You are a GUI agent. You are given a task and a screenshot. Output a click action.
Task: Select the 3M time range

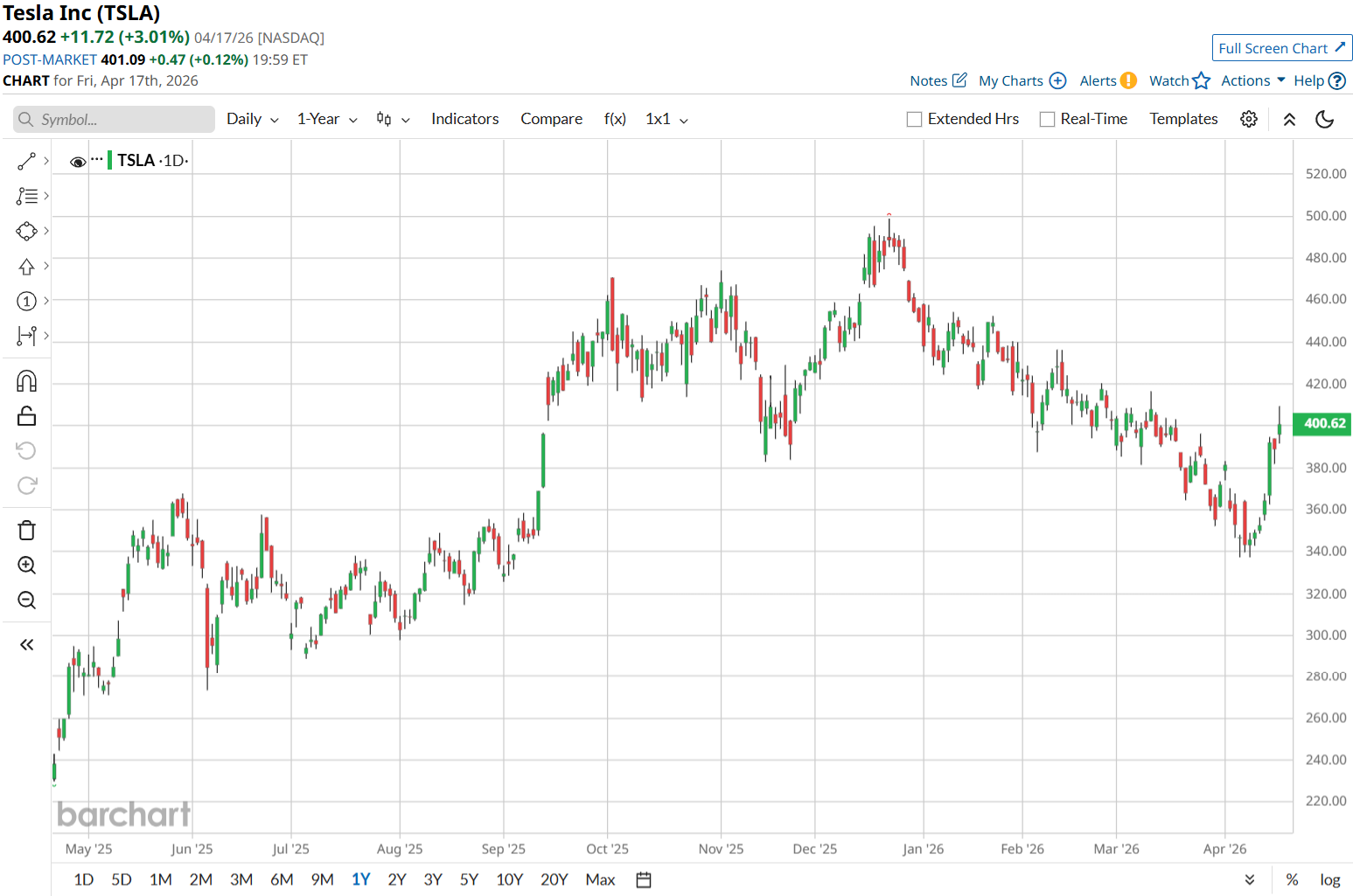coord(241,880)
